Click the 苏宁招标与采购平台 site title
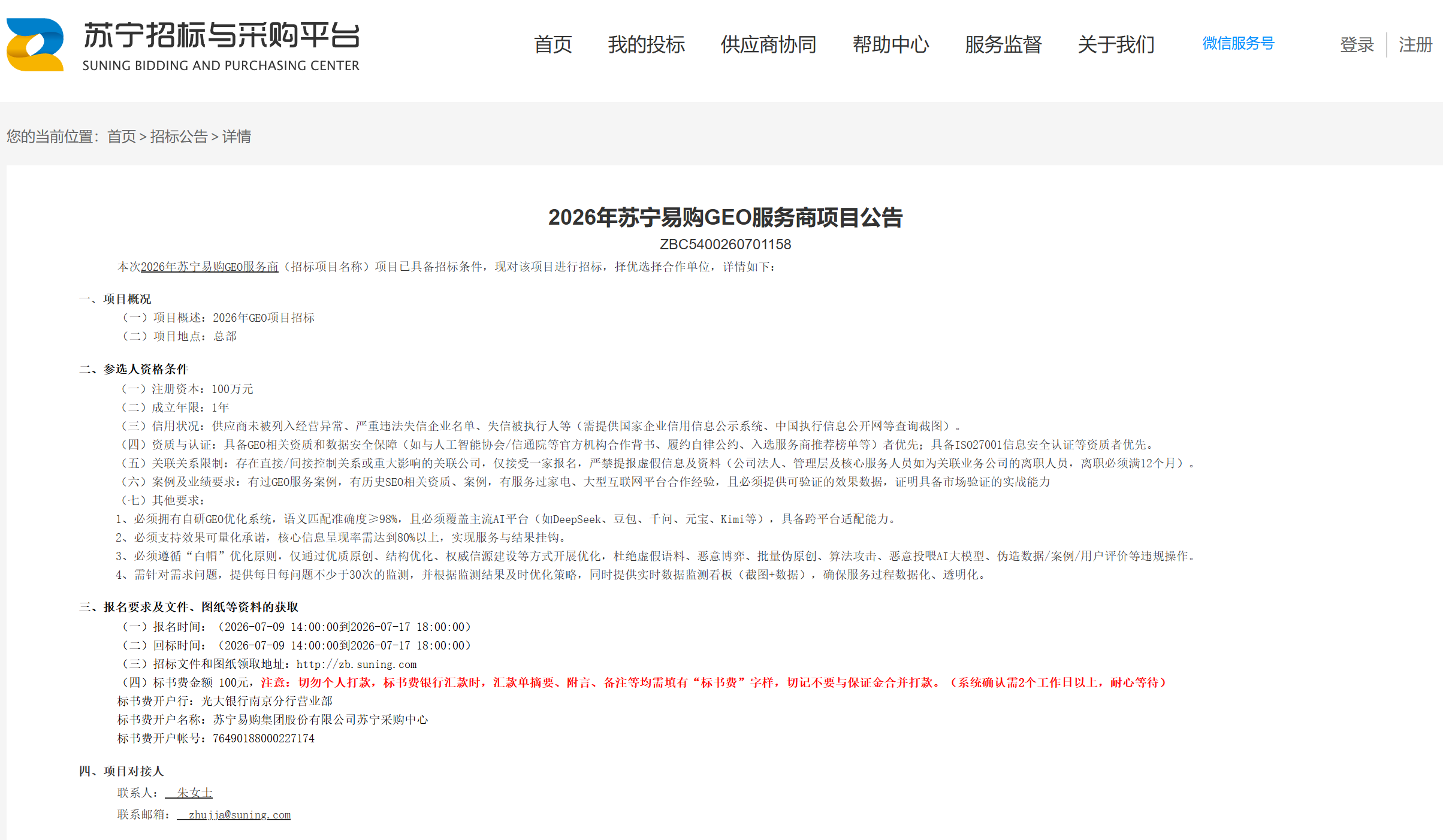This screenshot has height=840, width=1443. (222, 35)
